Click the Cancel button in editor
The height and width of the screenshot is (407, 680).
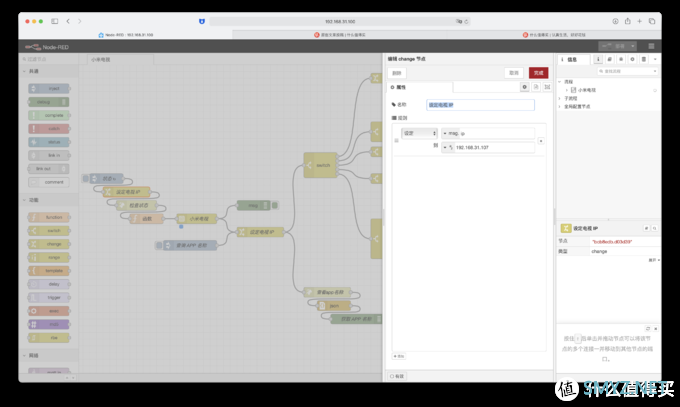(513, 72)
